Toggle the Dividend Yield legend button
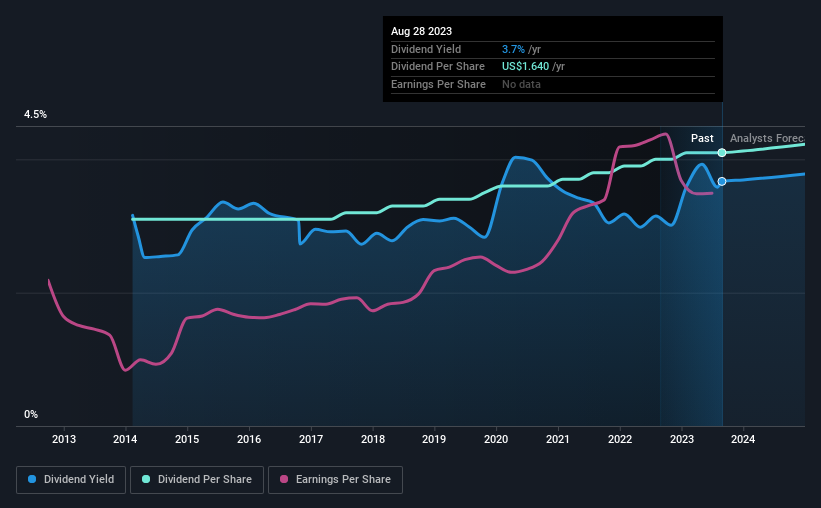 pos(71,480)
